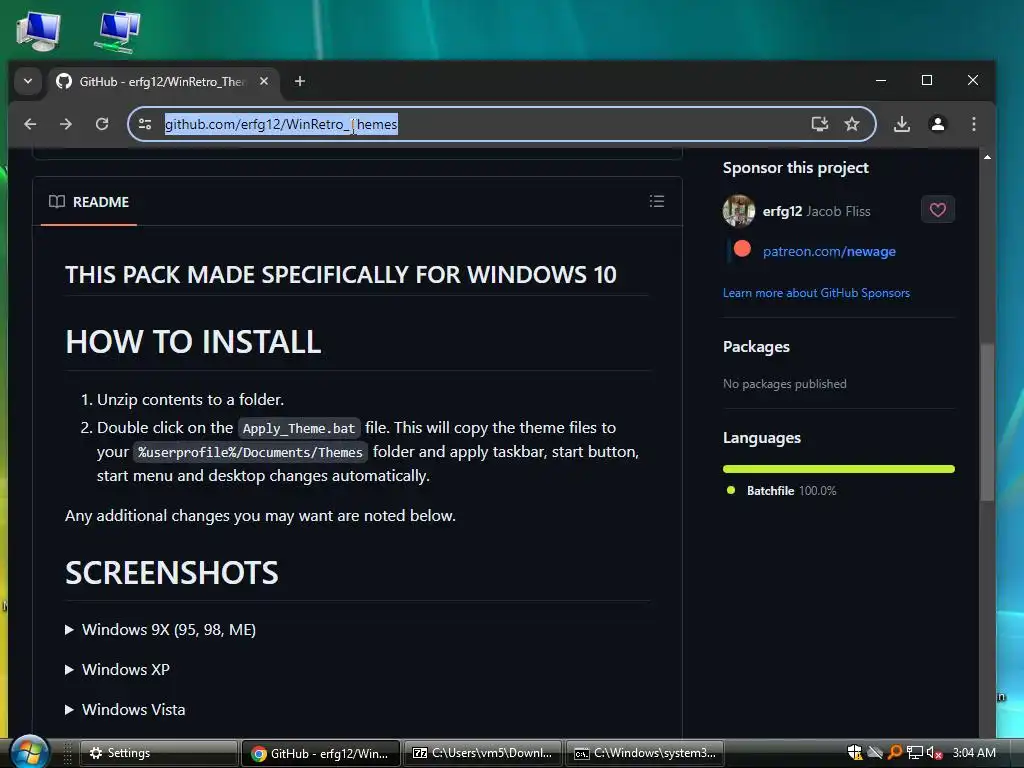View site information icon in address bar
Screen dimensions: 1024x768
(x=145, y=124)
